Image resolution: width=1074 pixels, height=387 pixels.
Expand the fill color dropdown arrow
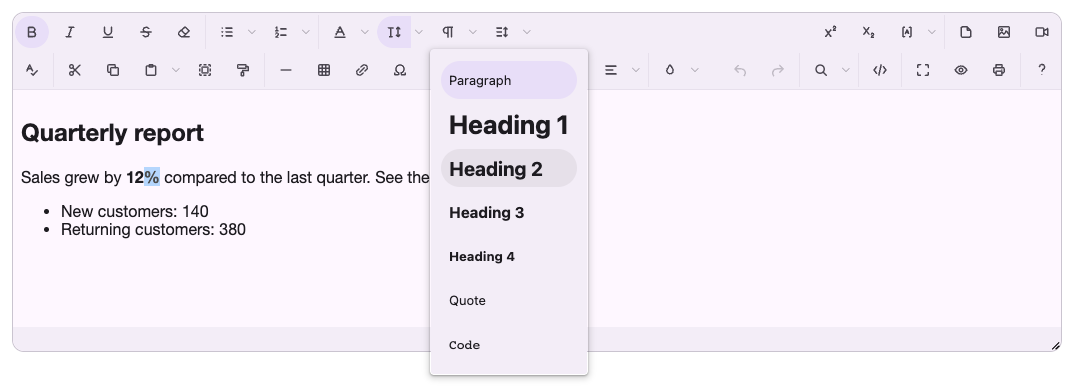pos(695,70)
